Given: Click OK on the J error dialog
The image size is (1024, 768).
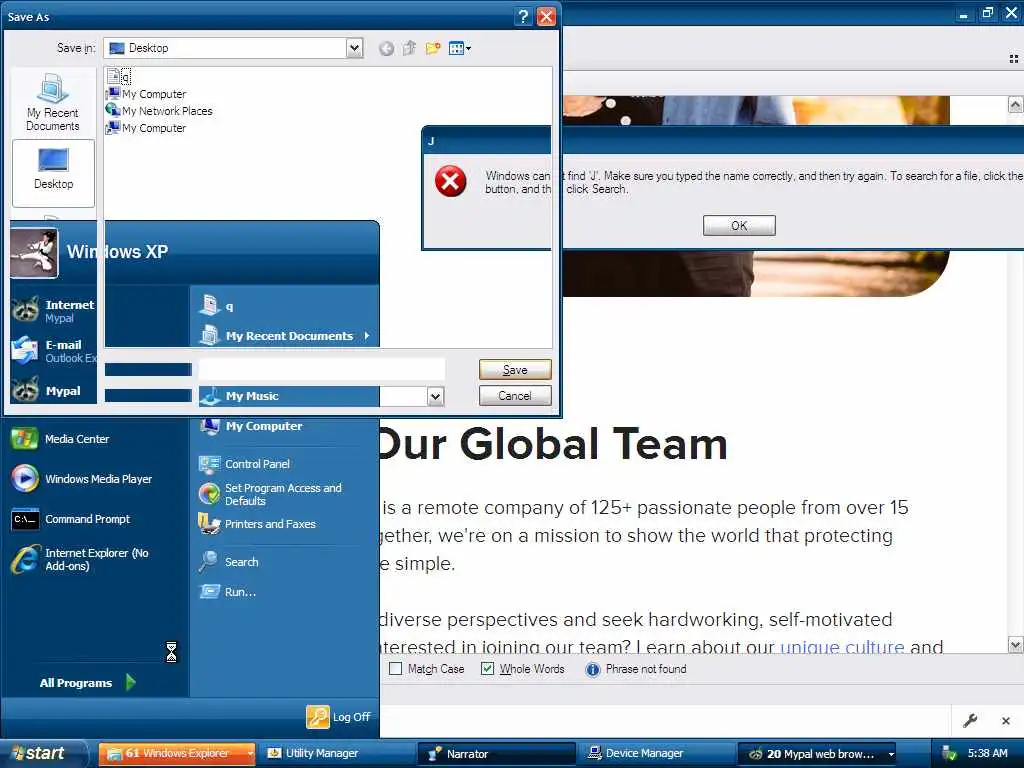Looking at the screenshot, I should tap(739, 225).
